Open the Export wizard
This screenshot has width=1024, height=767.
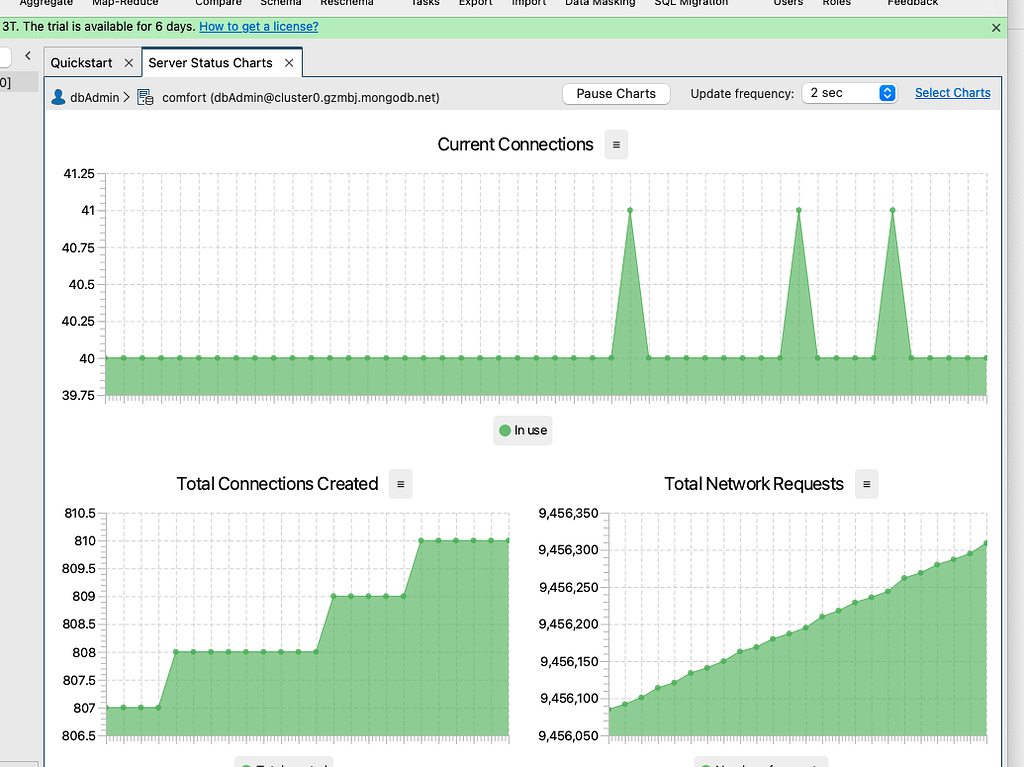[475, 3]
